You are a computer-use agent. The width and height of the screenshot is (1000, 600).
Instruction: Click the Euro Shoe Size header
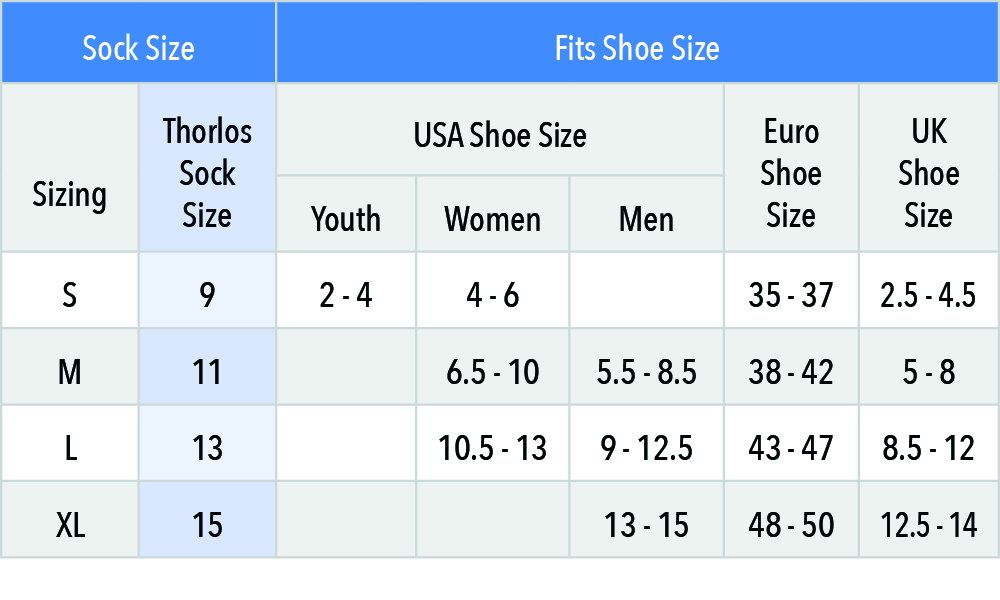pyautogui.click(x=791, y=168)
